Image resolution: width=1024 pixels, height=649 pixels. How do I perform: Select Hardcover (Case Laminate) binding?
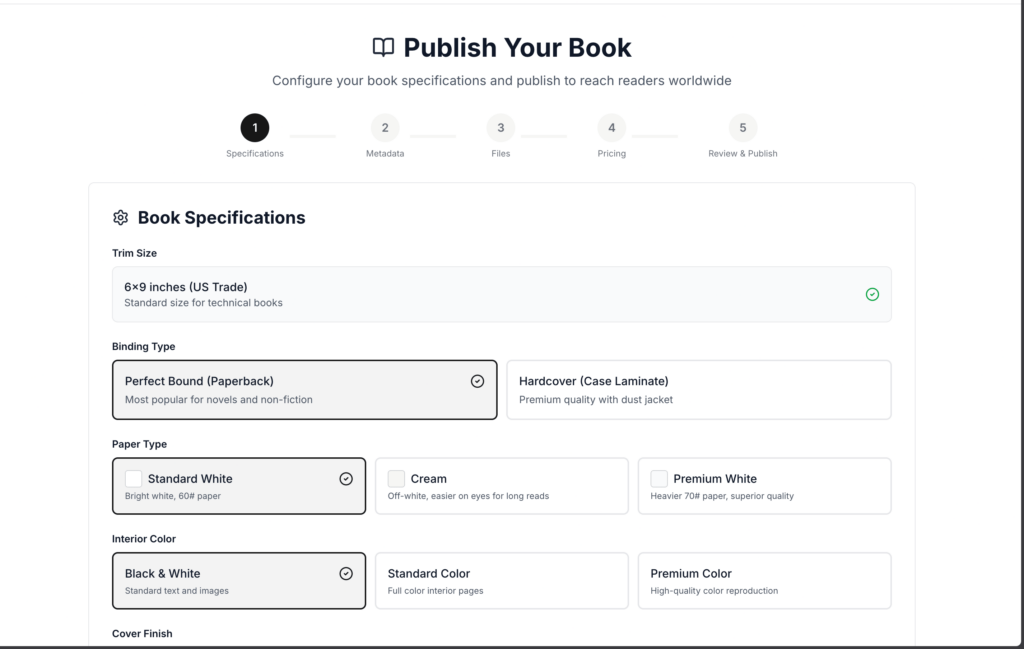point(698,390)
